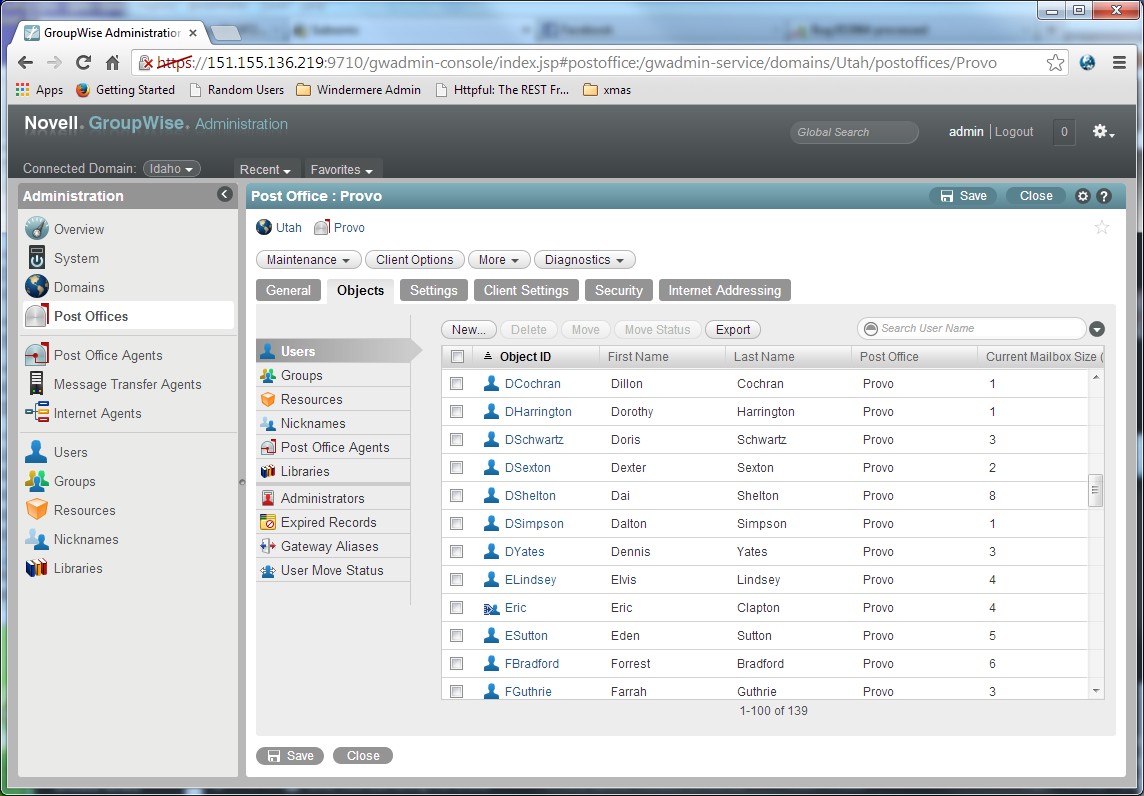Viewport: 1144px width, 796px height.
Task: Open the DCochran user link
Action: point(533,384)
